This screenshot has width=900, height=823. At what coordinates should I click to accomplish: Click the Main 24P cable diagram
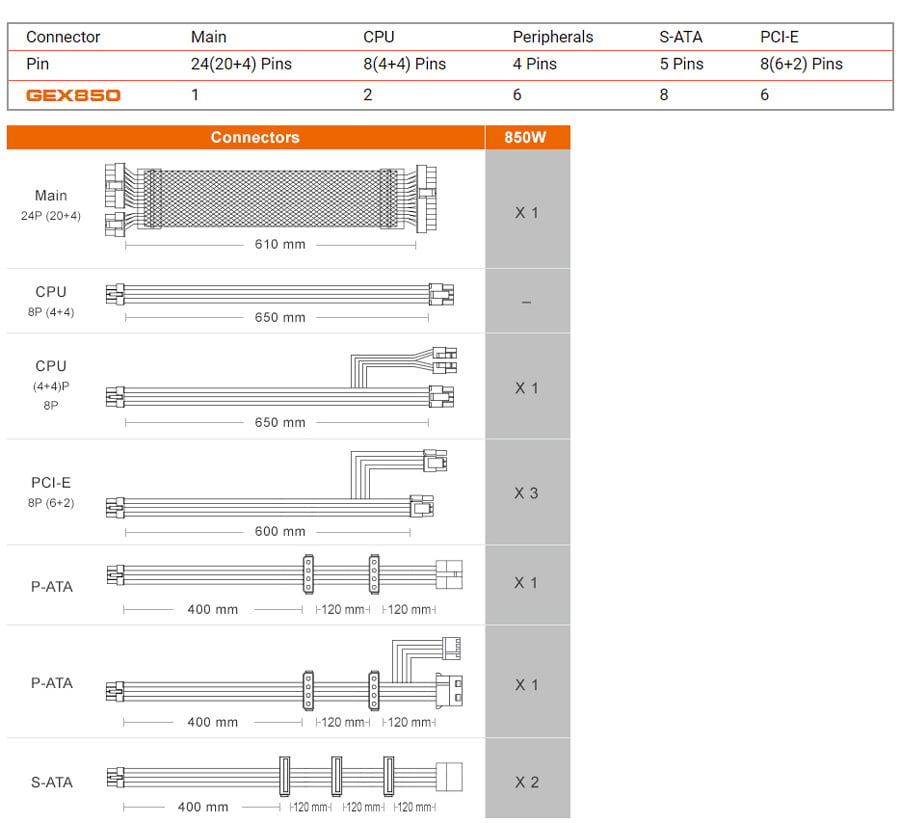click(271, 199)
